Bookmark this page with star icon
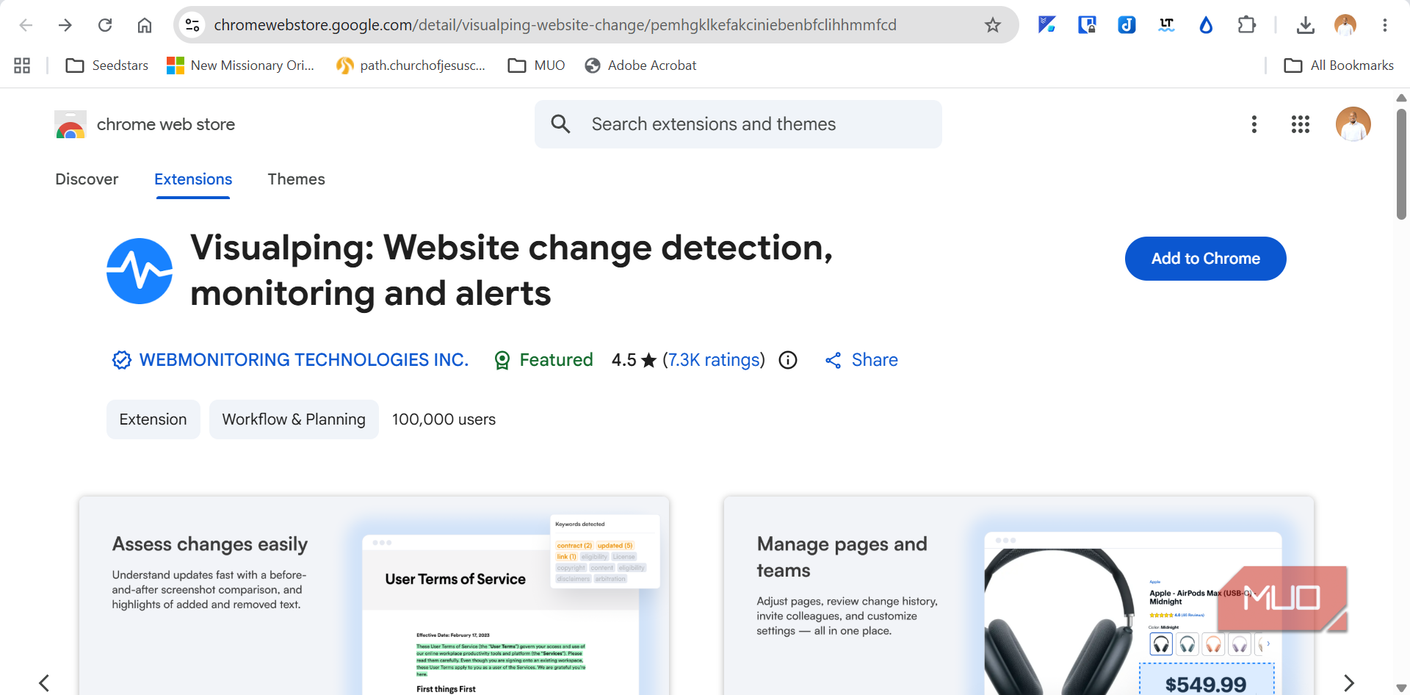The width and height of the screenshot is (1410, 695). (992, 25)
